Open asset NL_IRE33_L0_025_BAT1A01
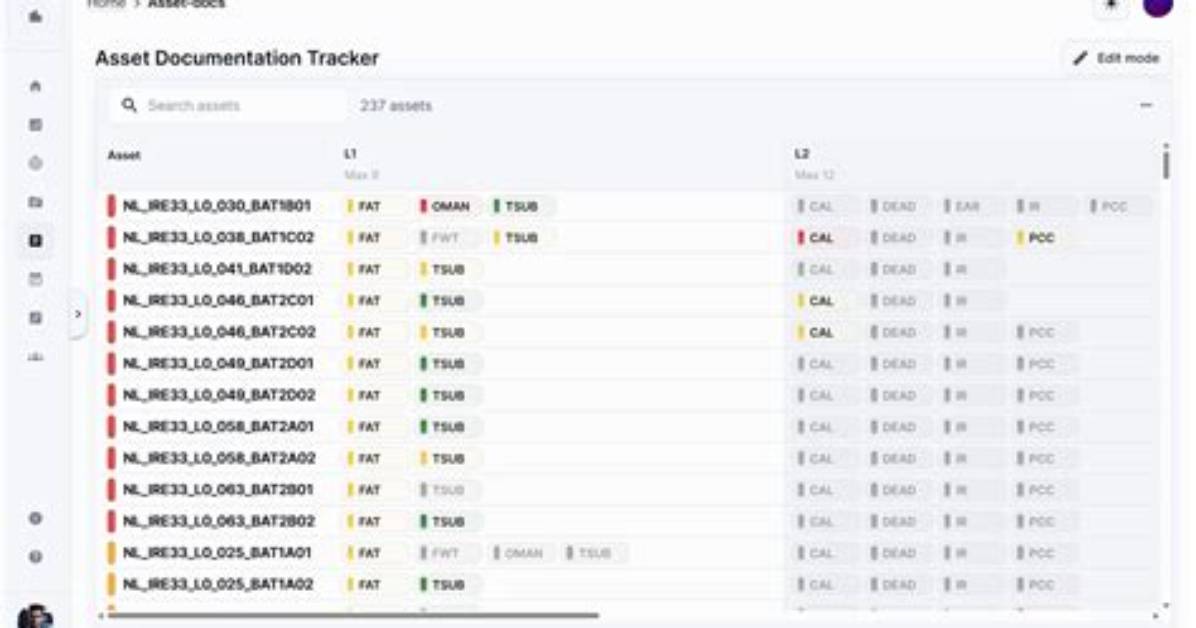Image resolution: width=1196 pixels, height=628 pixels. (x=217, y=552)
